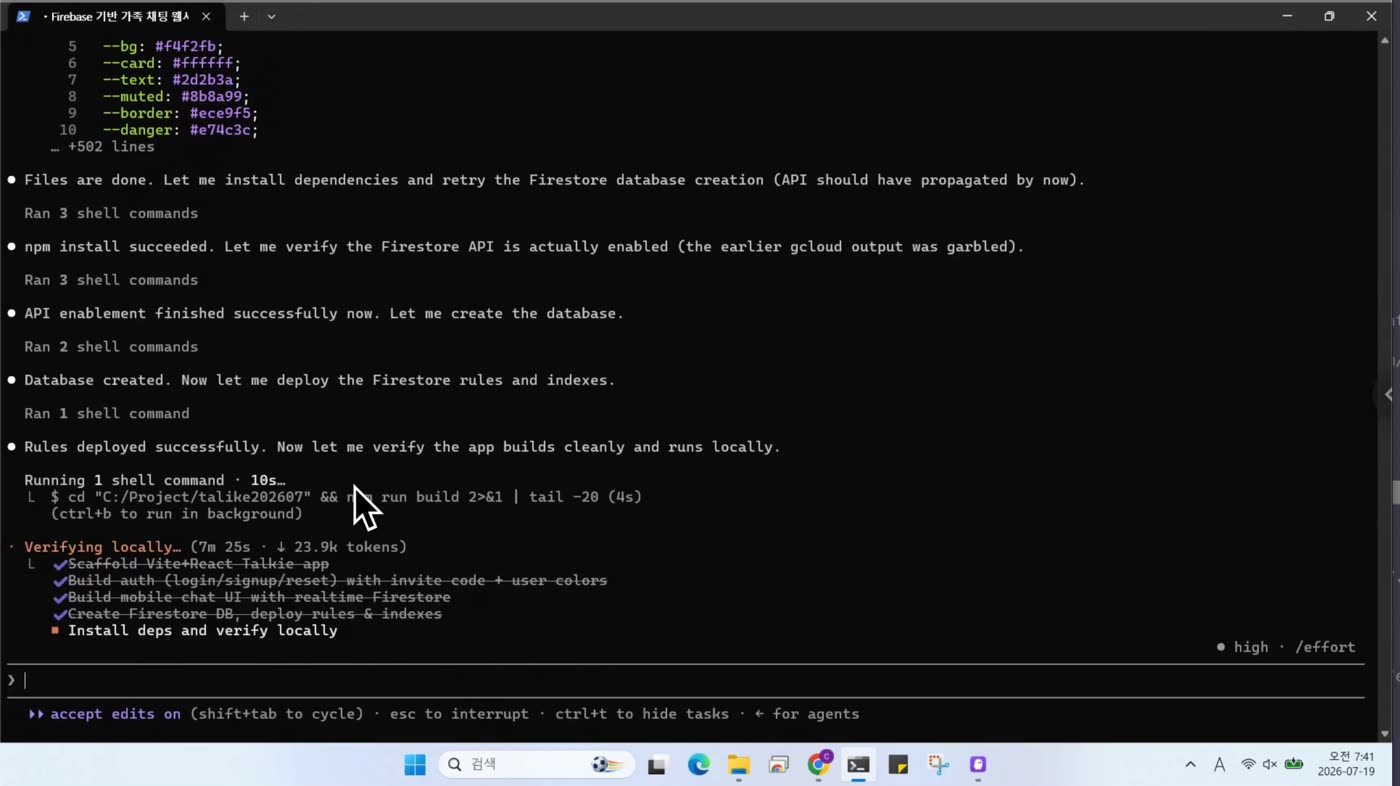1400x786 pixels.
Task: Click the "--bg: #f4f2fb" code line
Action: 163,47
